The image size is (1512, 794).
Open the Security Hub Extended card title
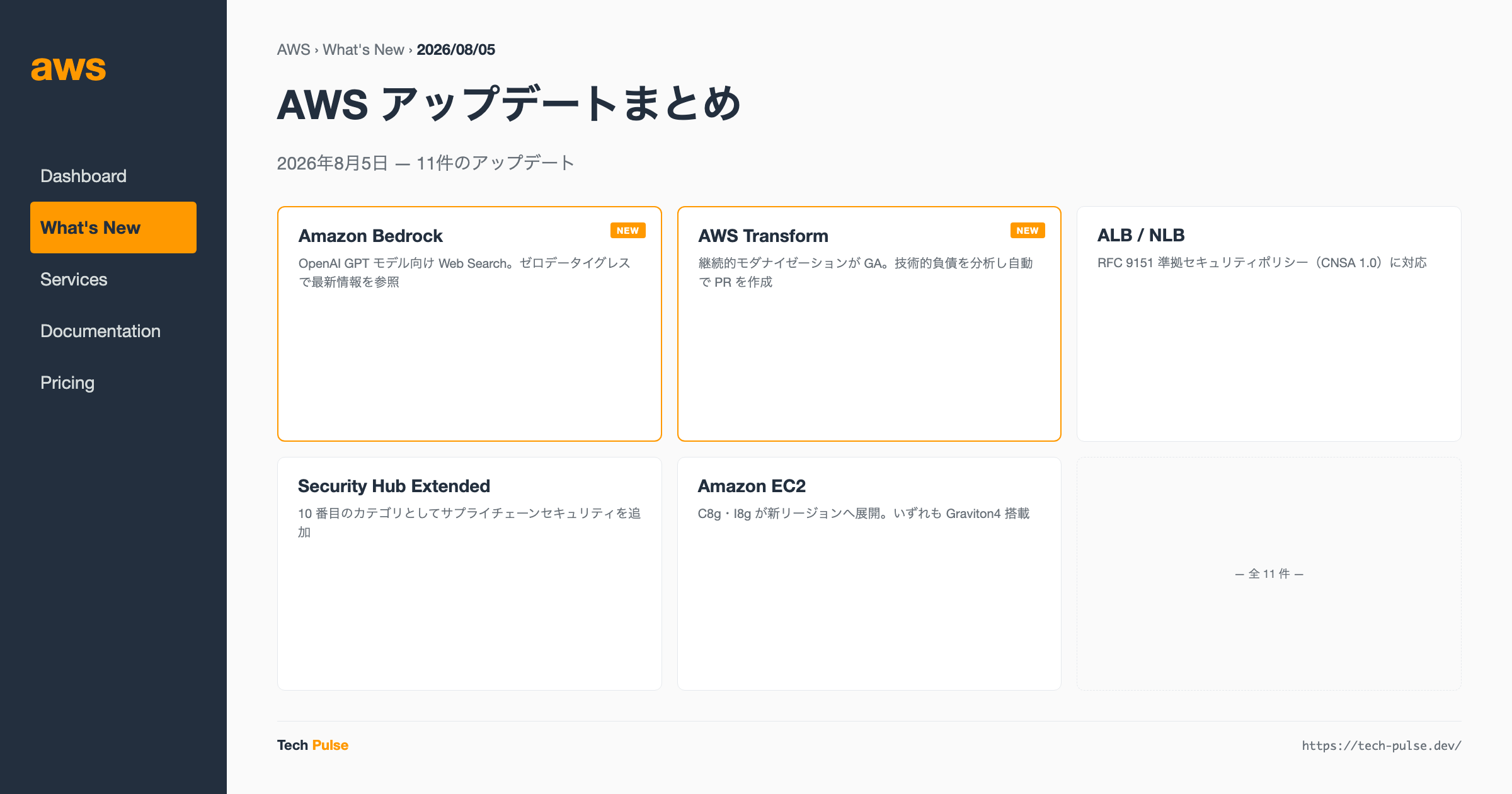(394, 486)
